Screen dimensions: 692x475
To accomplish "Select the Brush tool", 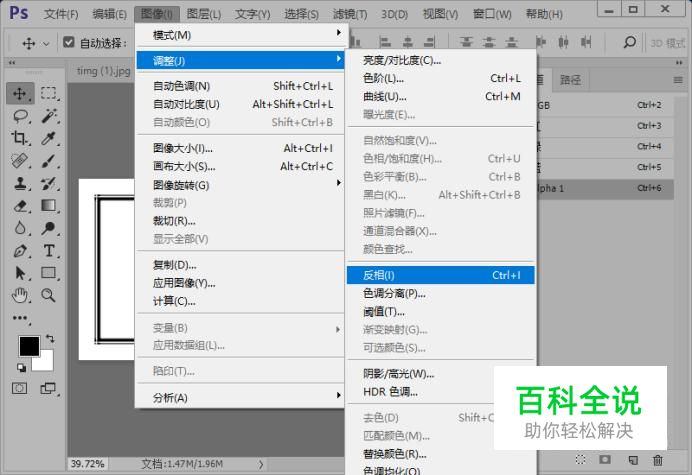I will click(x=49, y=161).
